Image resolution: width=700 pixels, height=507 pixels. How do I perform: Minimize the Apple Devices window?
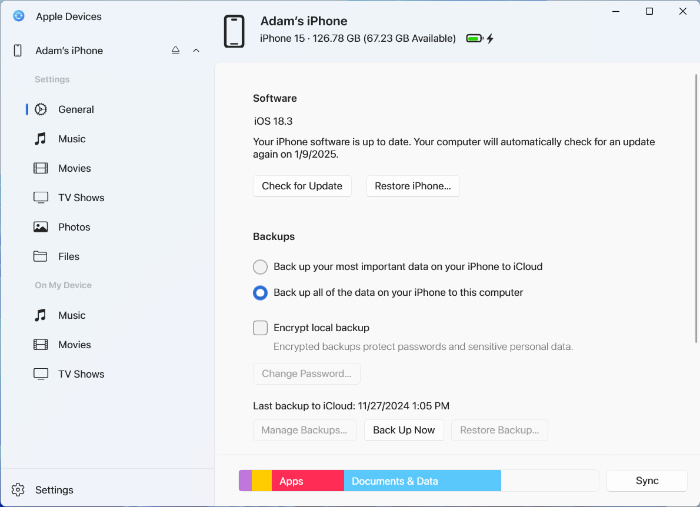pos(616,12)
